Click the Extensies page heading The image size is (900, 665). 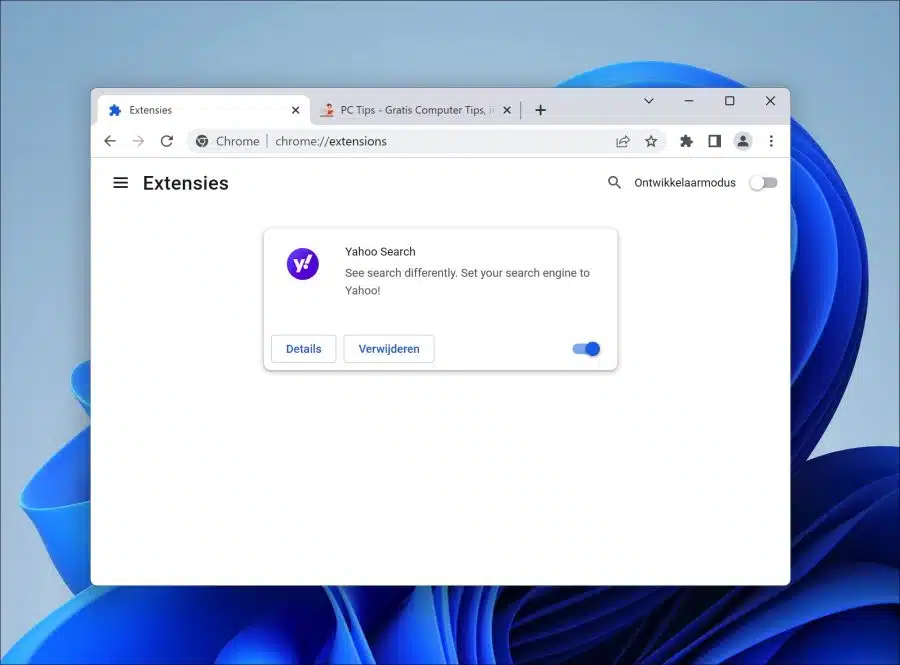coord(185,183)
